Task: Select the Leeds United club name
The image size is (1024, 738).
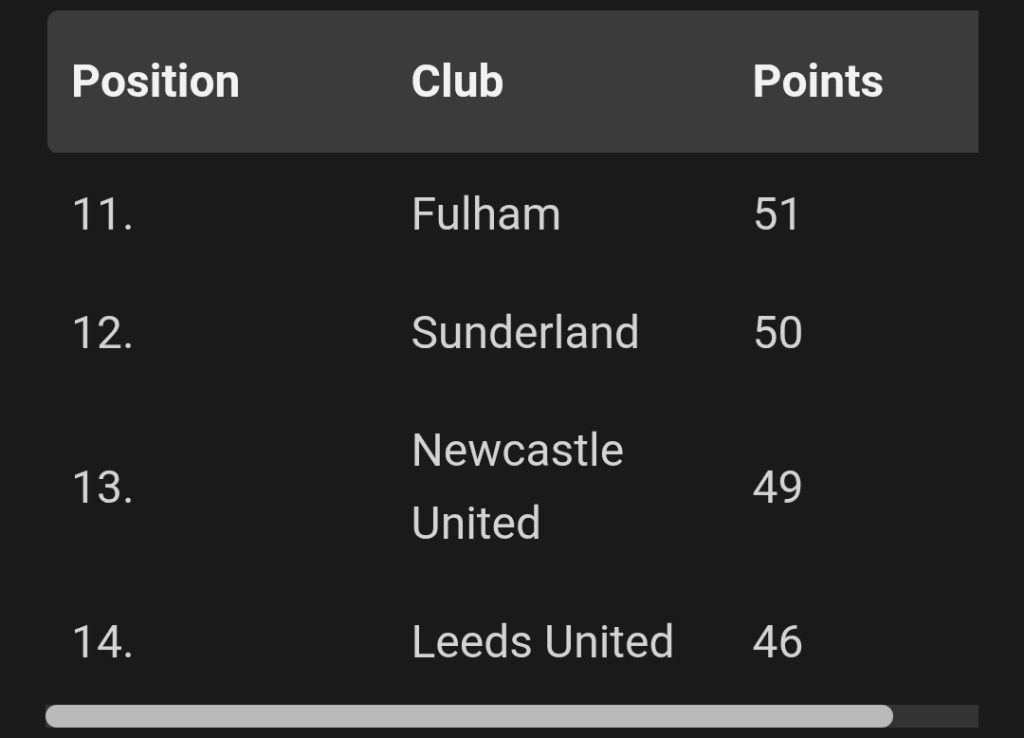Action: 543,641
